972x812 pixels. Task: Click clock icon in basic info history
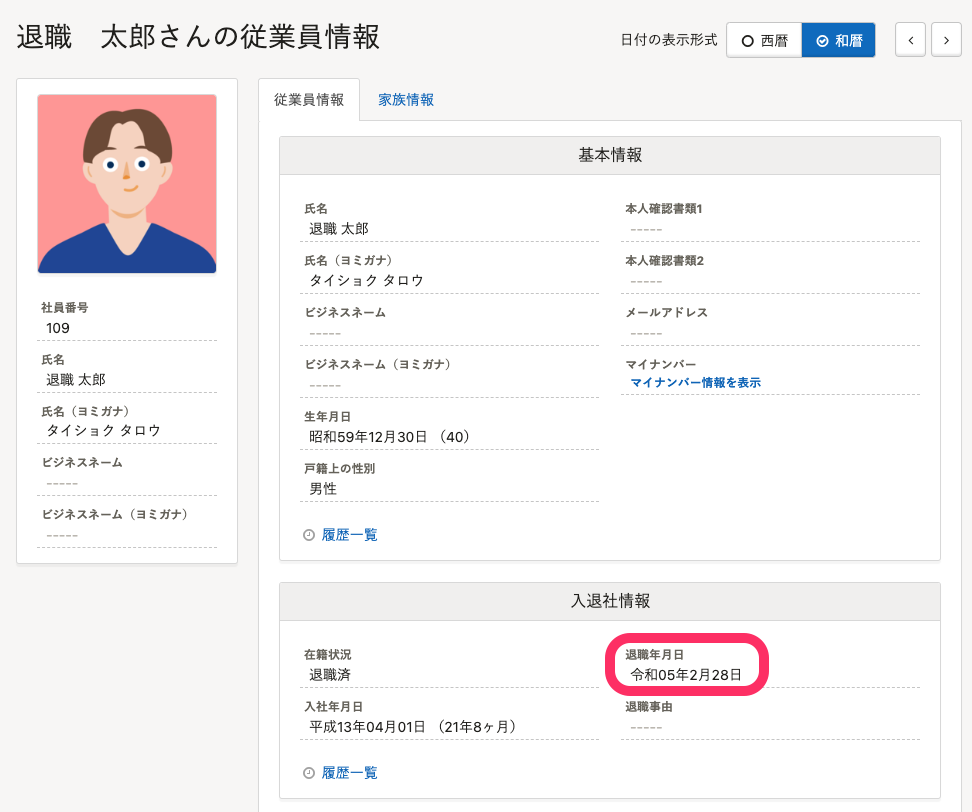(x=309, y=535)
